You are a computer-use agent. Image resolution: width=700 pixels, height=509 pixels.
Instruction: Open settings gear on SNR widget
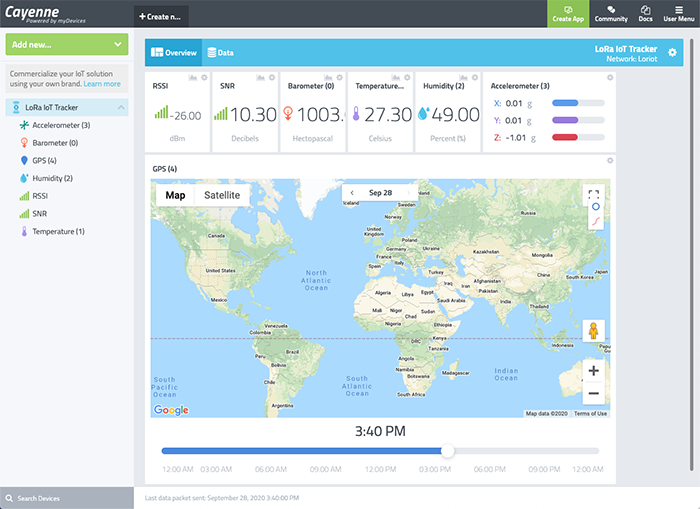point(272,78)
